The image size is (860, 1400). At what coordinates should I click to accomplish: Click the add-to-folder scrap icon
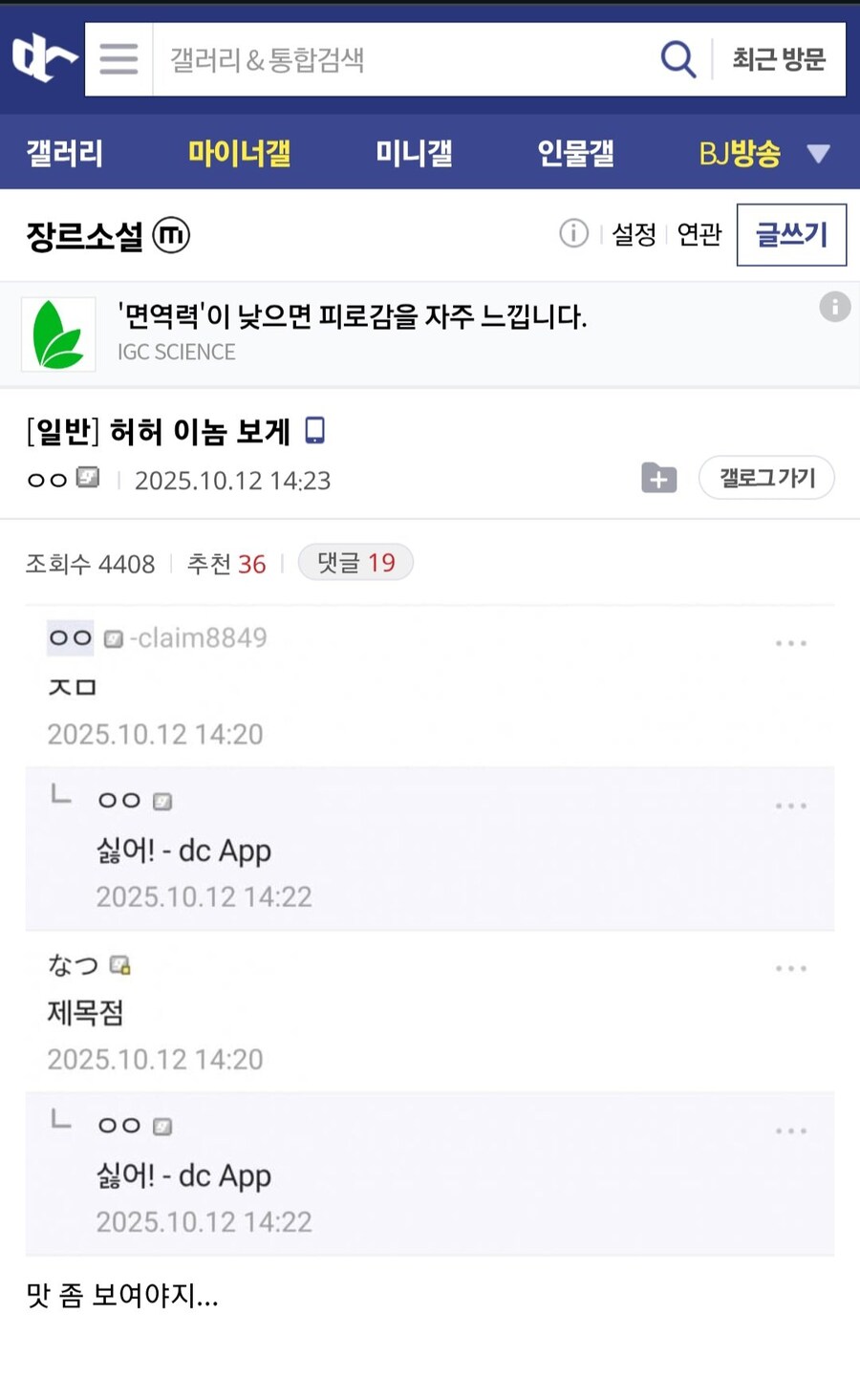click(x=658, y=478)
